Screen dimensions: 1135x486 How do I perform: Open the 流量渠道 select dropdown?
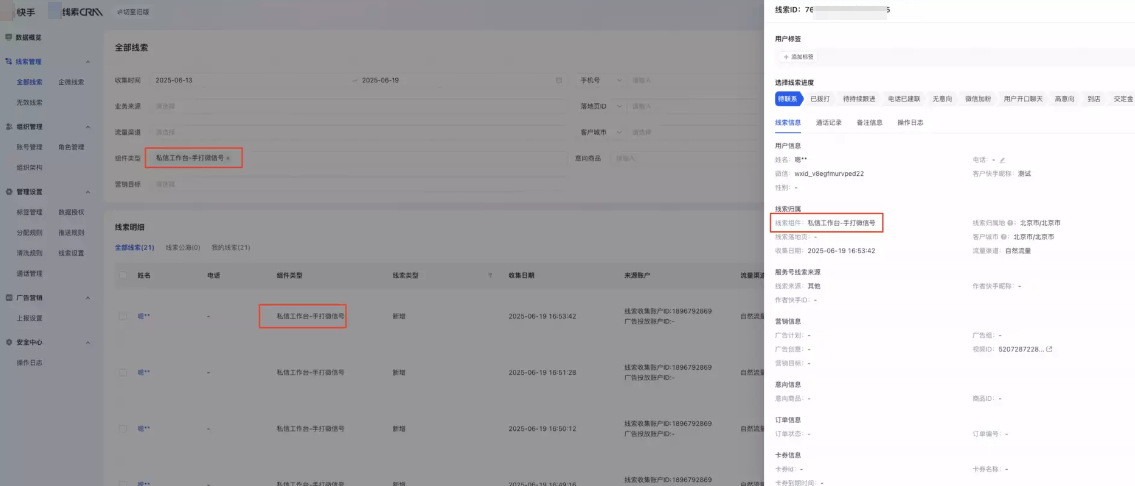[x=358, y=133]
